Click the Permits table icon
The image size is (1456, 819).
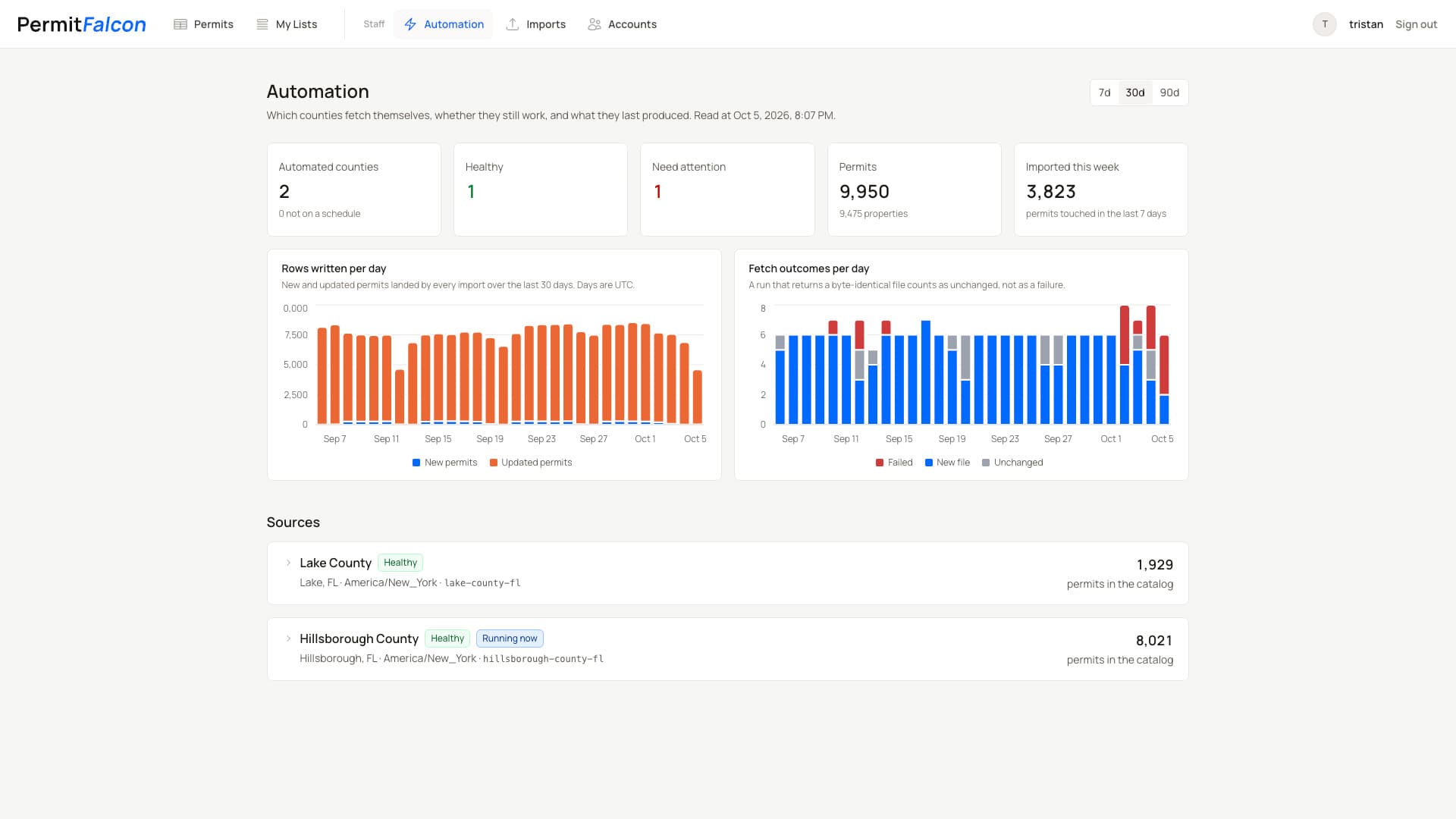[x=180, y=24]
